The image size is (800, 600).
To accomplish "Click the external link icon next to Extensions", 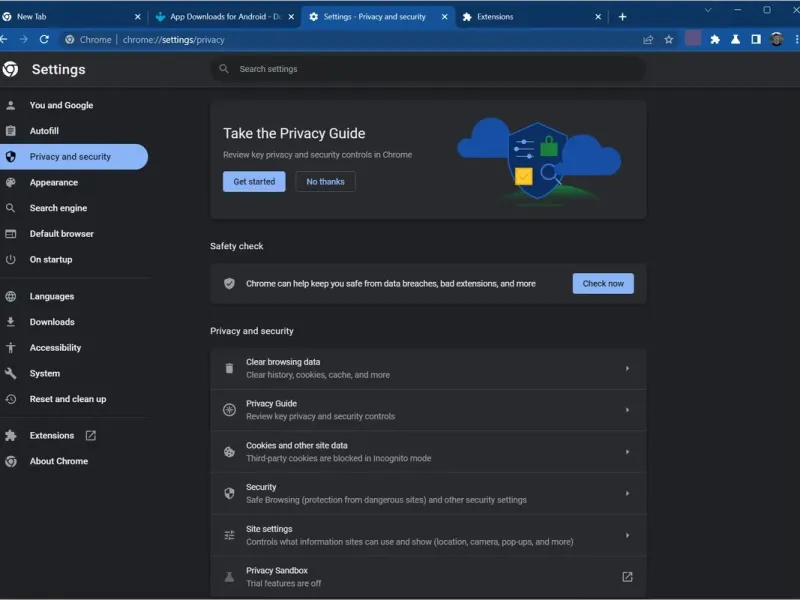I will coord(90,435).
